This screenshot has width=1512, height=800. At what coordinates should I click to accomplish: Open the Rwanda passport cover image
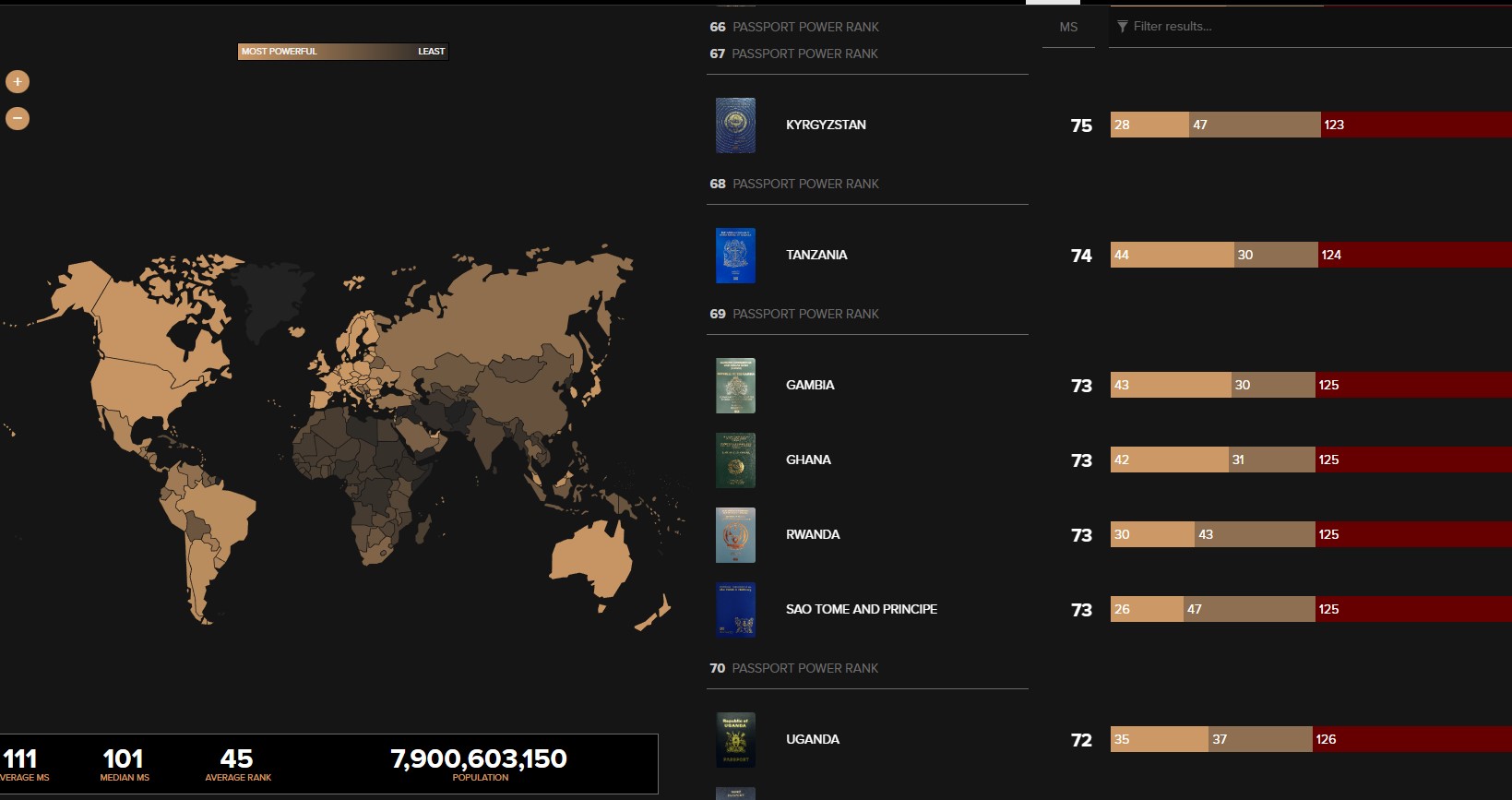(735, 535)
